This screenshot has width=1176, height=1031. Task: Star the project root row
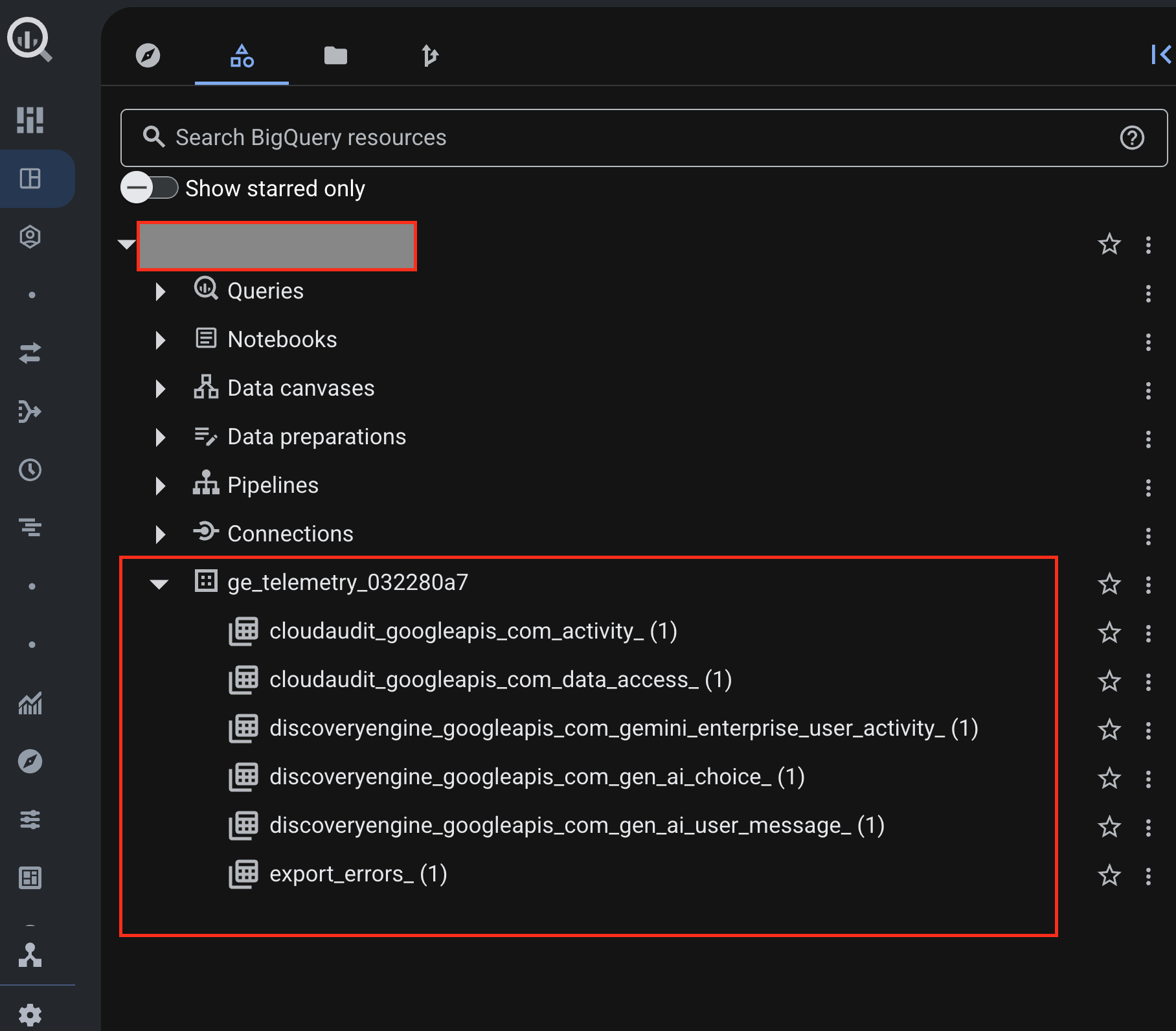tap(1109, 245)
